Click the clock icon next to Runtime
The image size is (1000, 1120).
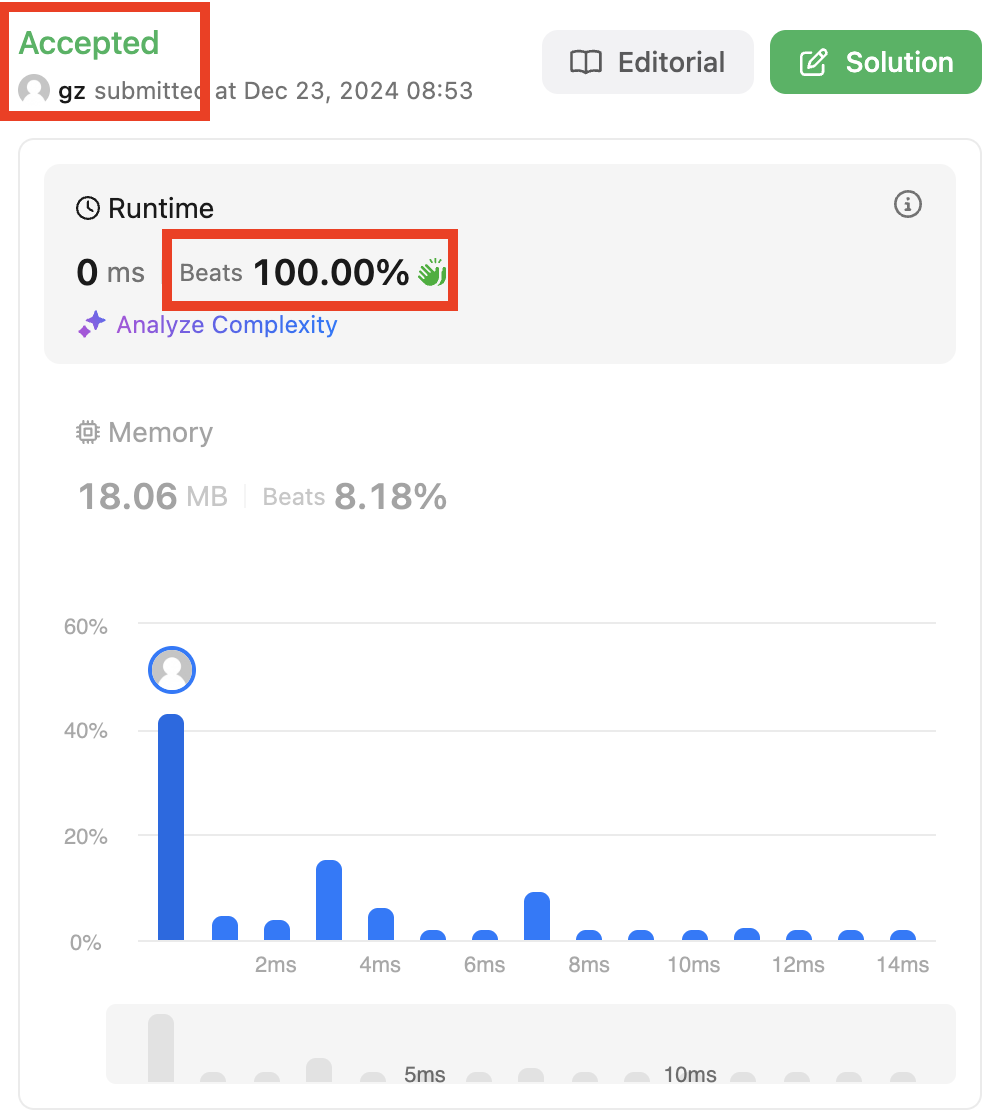[x=88, y=209]
